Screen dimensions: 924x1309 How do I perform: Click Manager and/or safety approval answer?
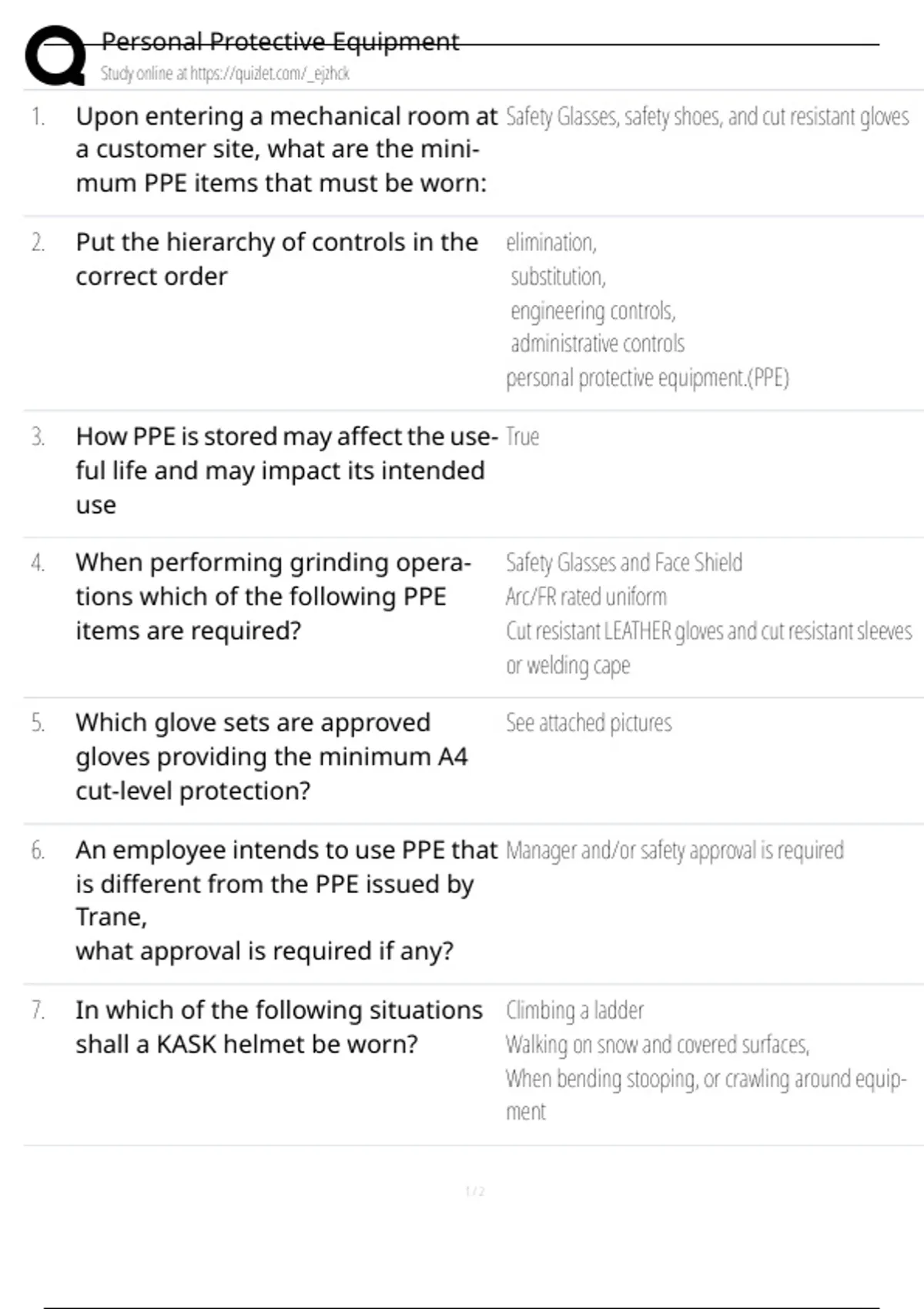tap(675, 850)
